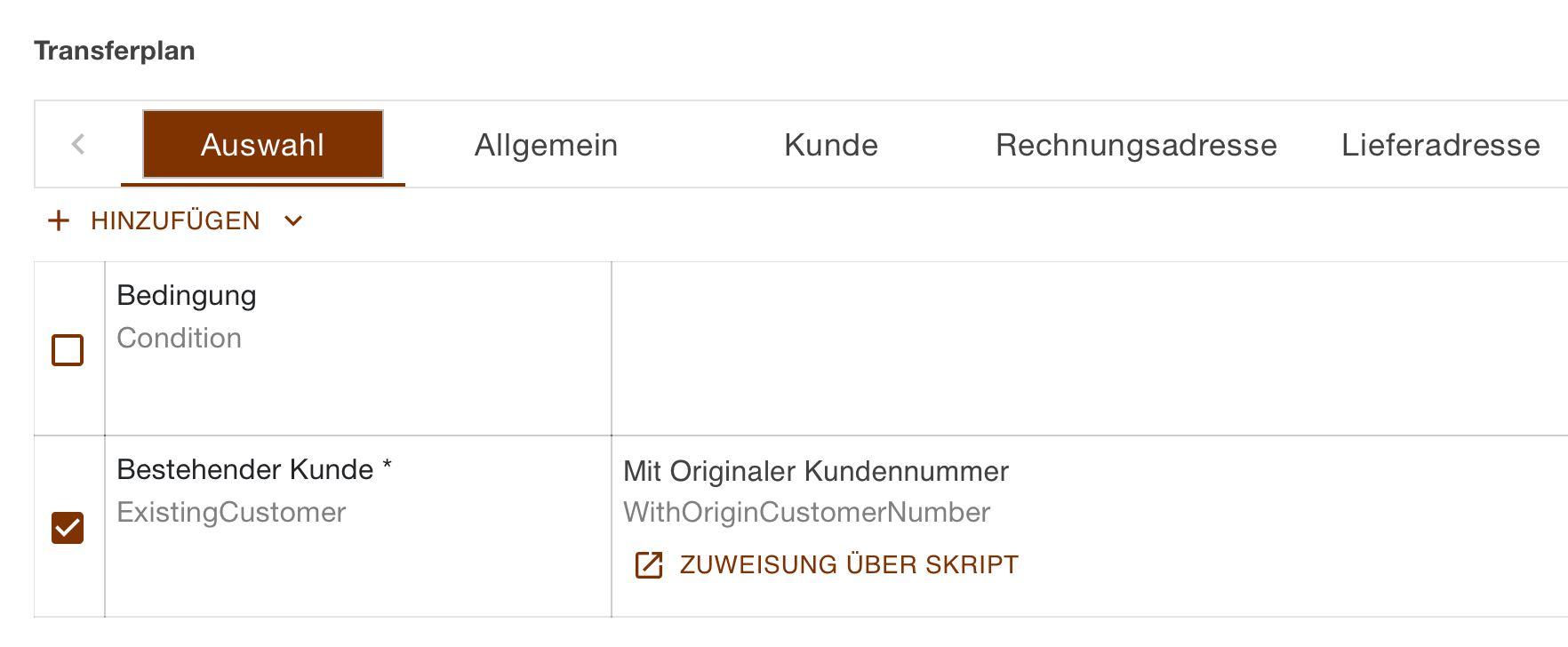1568x647 pixels.
Task: Click the Transferplan heading
Action: click(x=115, y=51)
